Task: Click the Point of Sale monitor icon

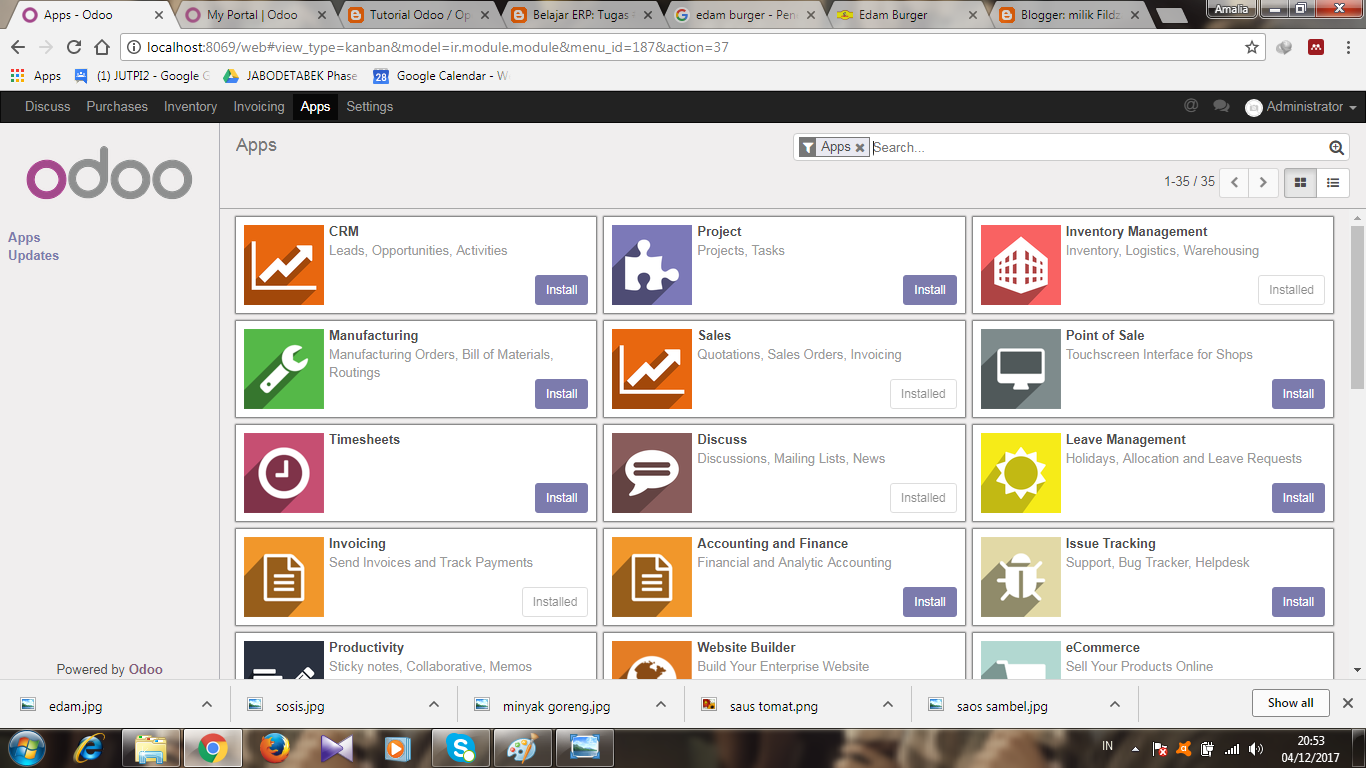Action: pyautogui.click(x=1021, y=369)
